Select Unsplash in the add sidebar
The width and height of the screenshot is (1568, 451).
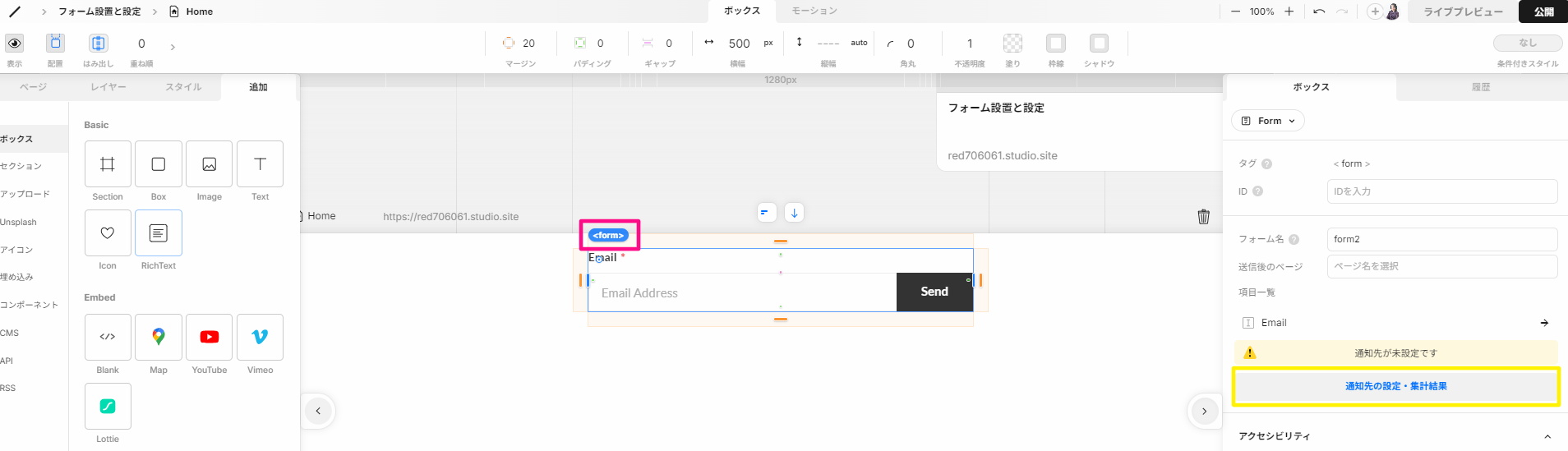click(x=19, y=223)
